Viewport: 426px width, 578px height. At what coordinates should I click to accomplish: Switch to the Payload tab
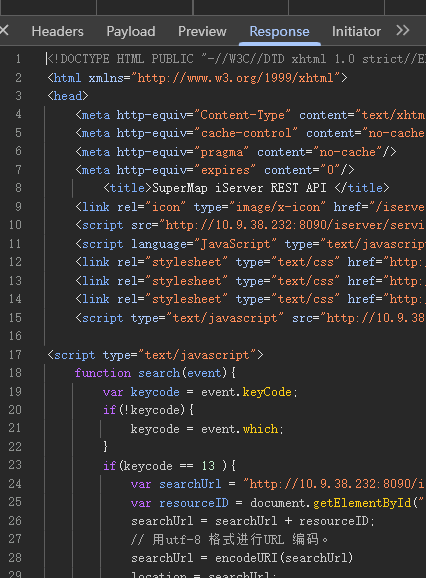click(131, 31)
